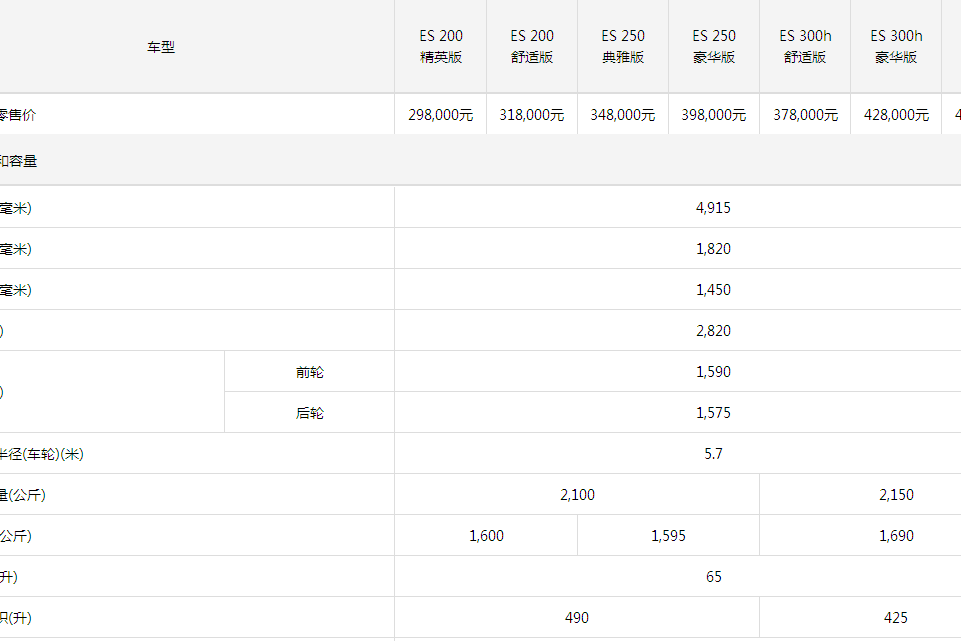Select the 378,000元 price cell
This screenshot has width=961, height=641.
pyautogui.click(x=805, y=115)
